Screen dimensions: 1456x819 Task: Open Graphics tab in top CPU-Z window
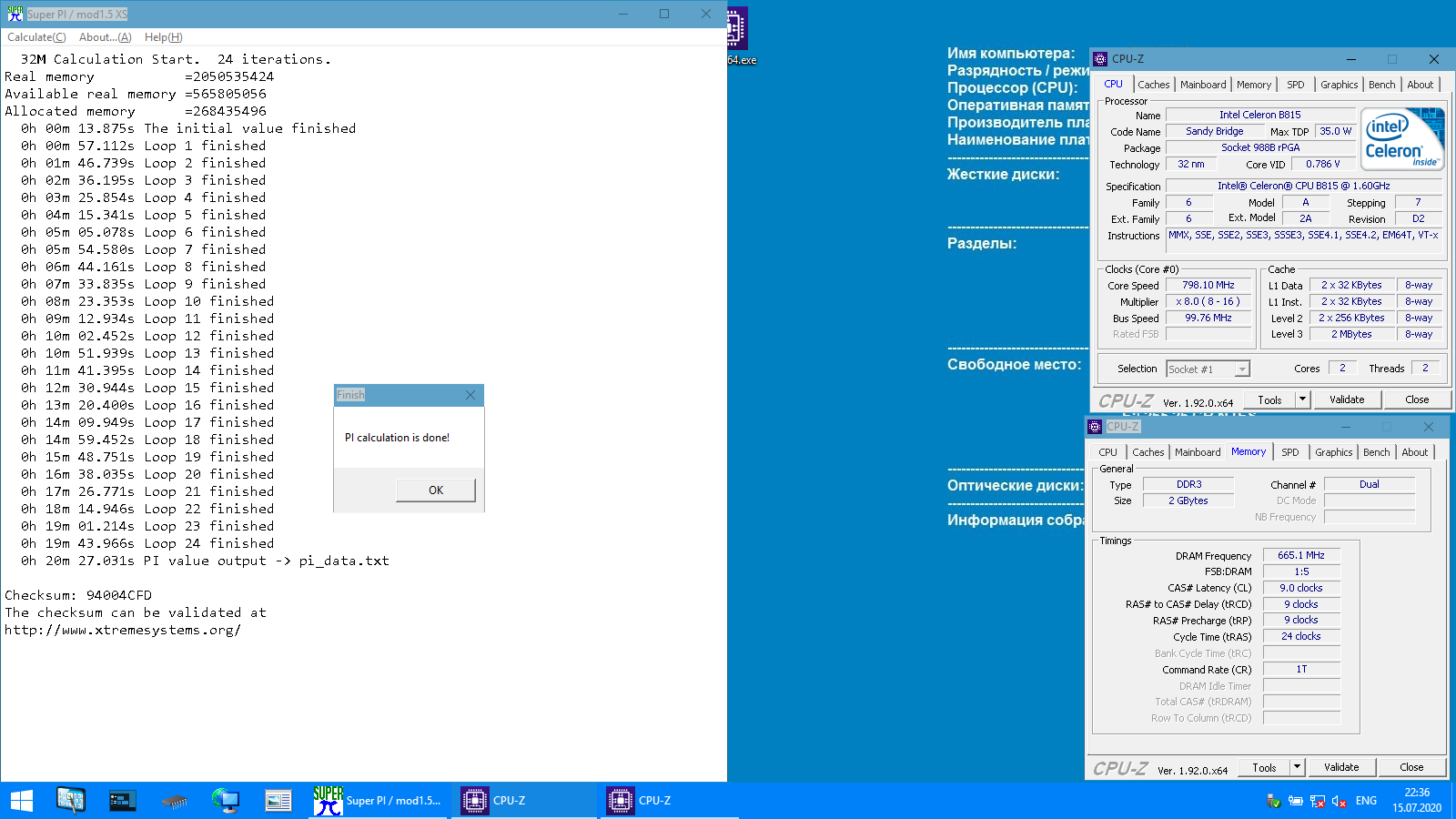(x=1340, y=85)
